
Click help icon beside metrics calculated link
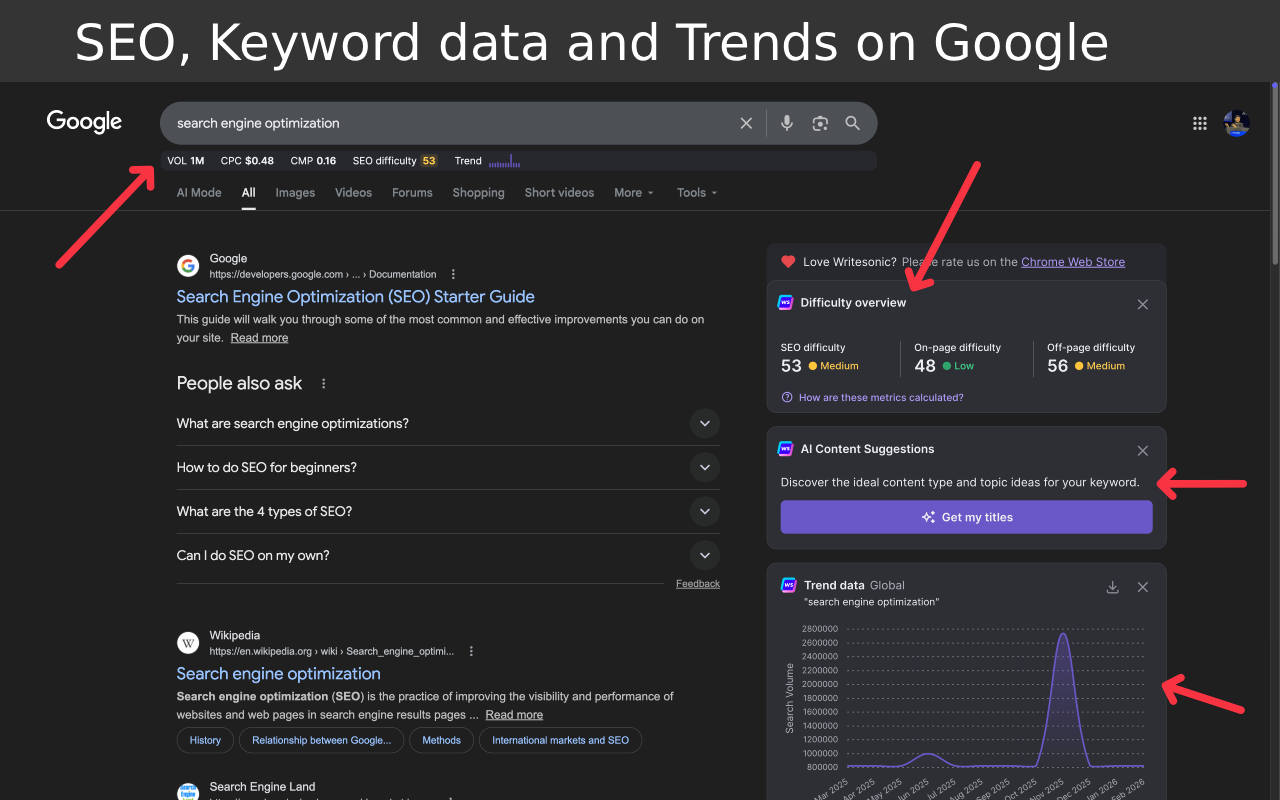[x=787, y=398]
